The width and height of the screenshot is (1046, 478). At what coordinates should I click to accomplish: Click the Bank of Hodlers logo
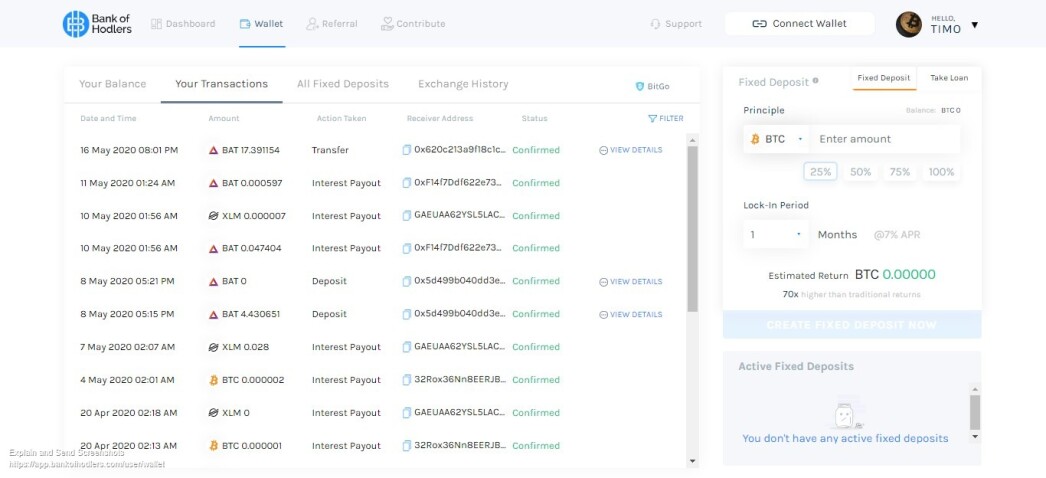(97, 23)
